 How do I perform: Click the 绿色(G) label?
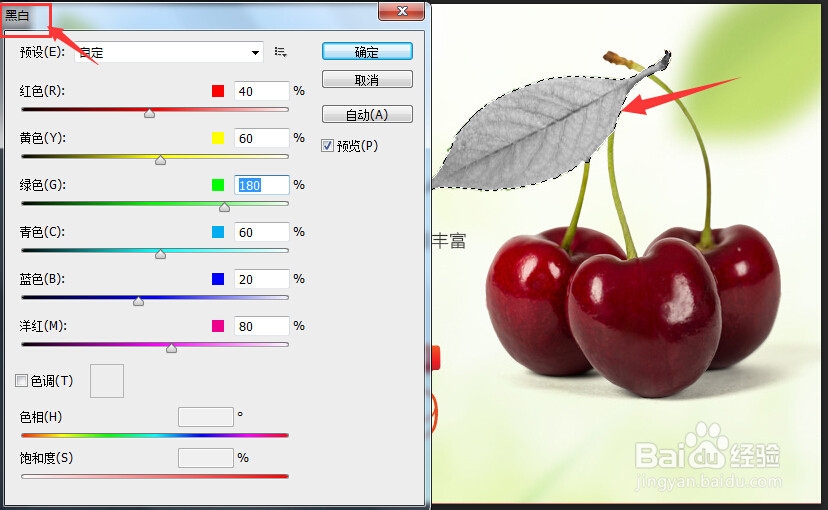click(x=43, y=185)
